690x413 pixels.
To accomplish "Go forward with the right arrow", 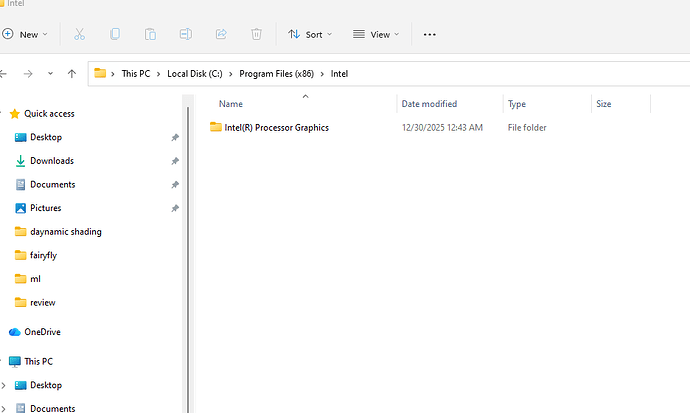I will pyautogui.click(x=28, y=74).
